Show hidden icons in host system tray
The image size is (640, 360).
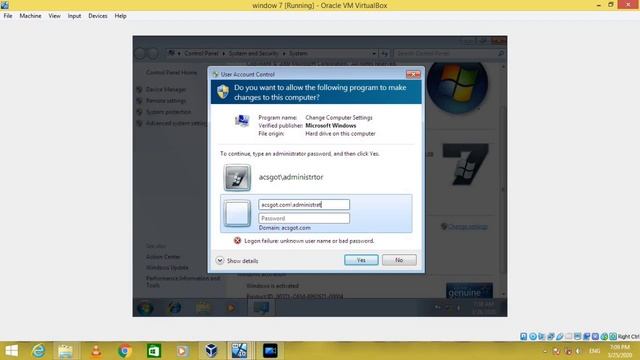545,351
